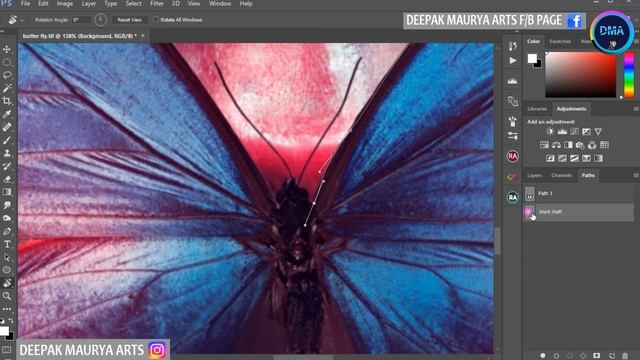Stroke path with brush button
The image size is (640, 360).
556,356
